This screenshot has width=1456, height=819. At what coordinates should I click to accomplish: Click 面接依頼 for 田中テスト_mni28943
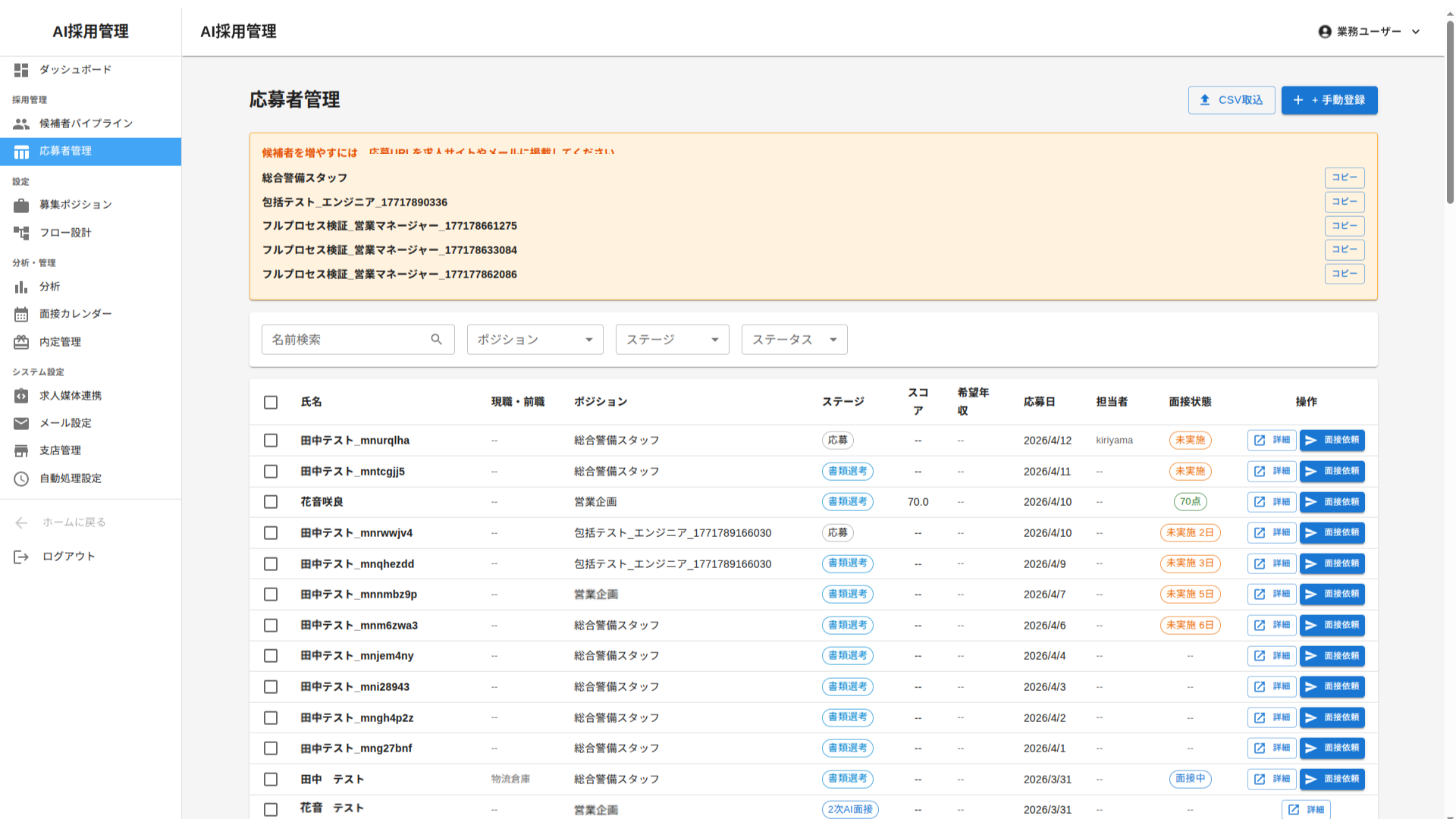(x=1332, y=687)
